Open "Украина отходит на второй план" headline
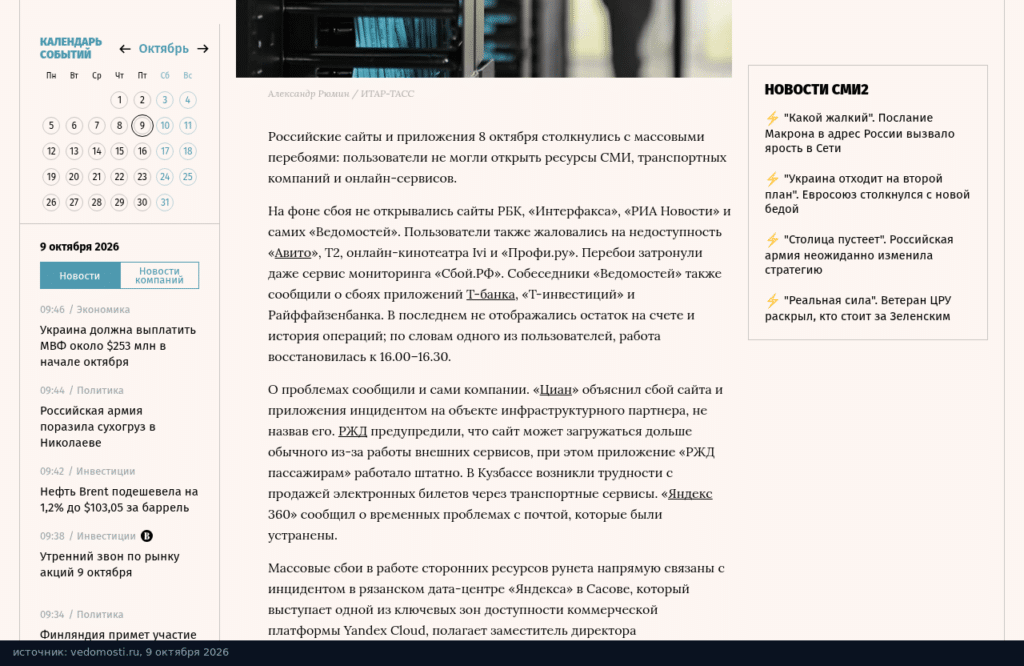This screenshot has height=666, width=1024. pos(867,194)
